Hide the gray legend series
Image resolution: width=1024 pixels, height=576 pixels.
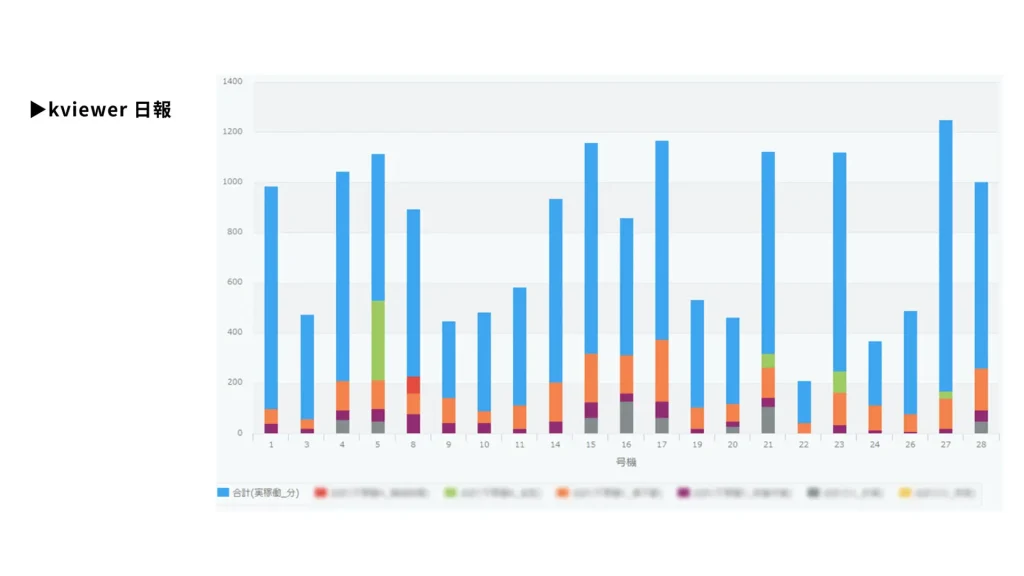pos(814,493)
